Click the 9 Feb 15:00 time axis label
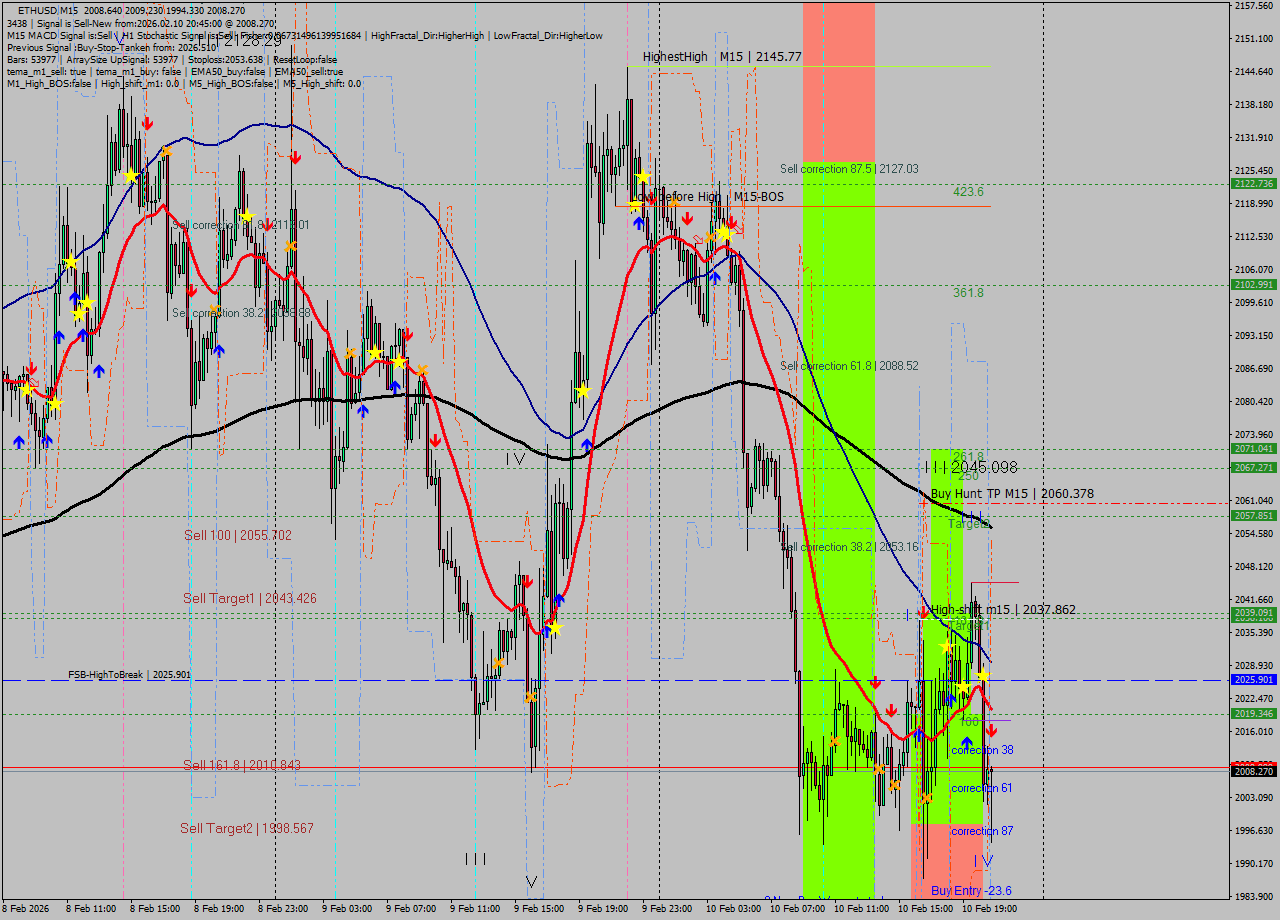 click(x=538, y=909)
